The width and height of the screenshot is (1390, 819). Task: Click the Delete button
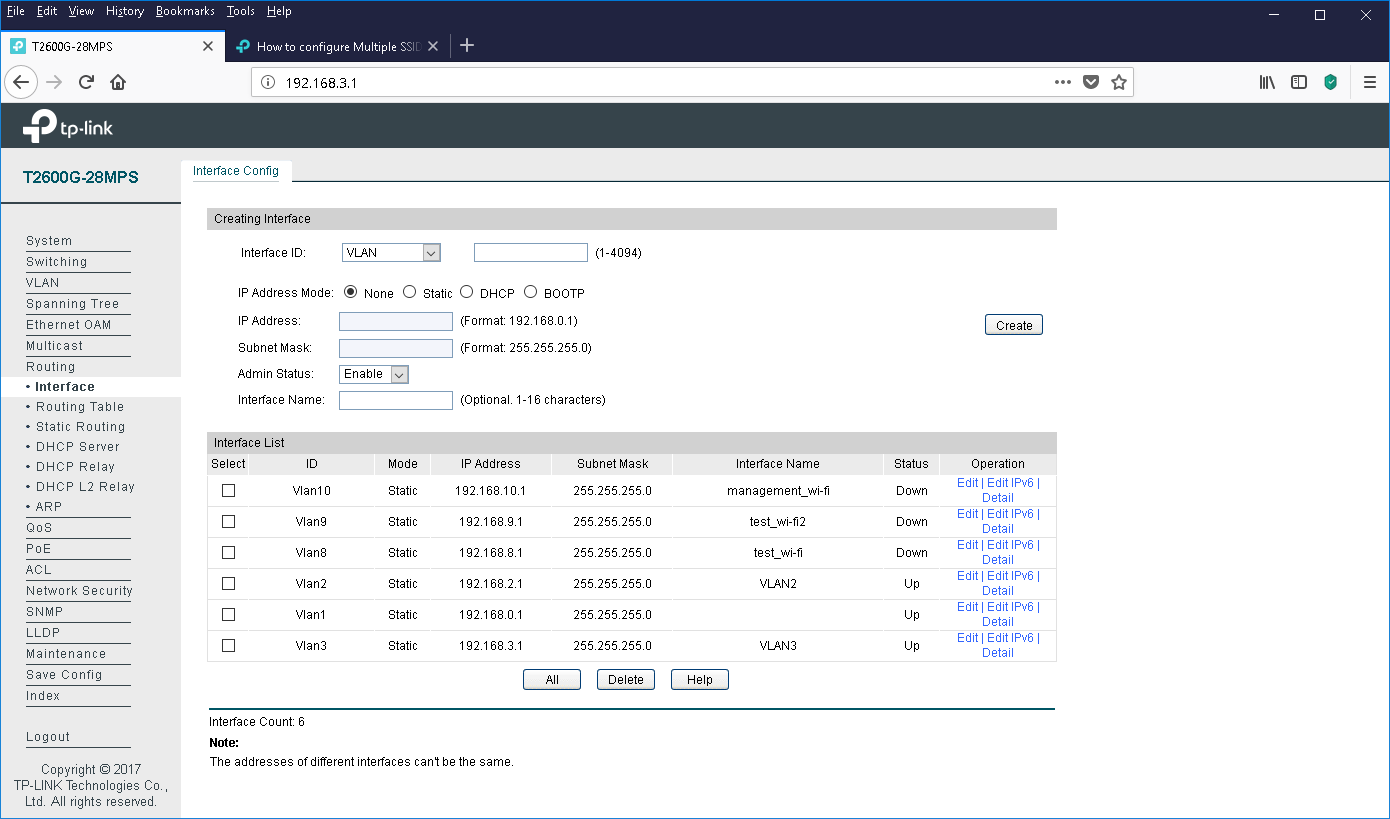pos(626,680)
